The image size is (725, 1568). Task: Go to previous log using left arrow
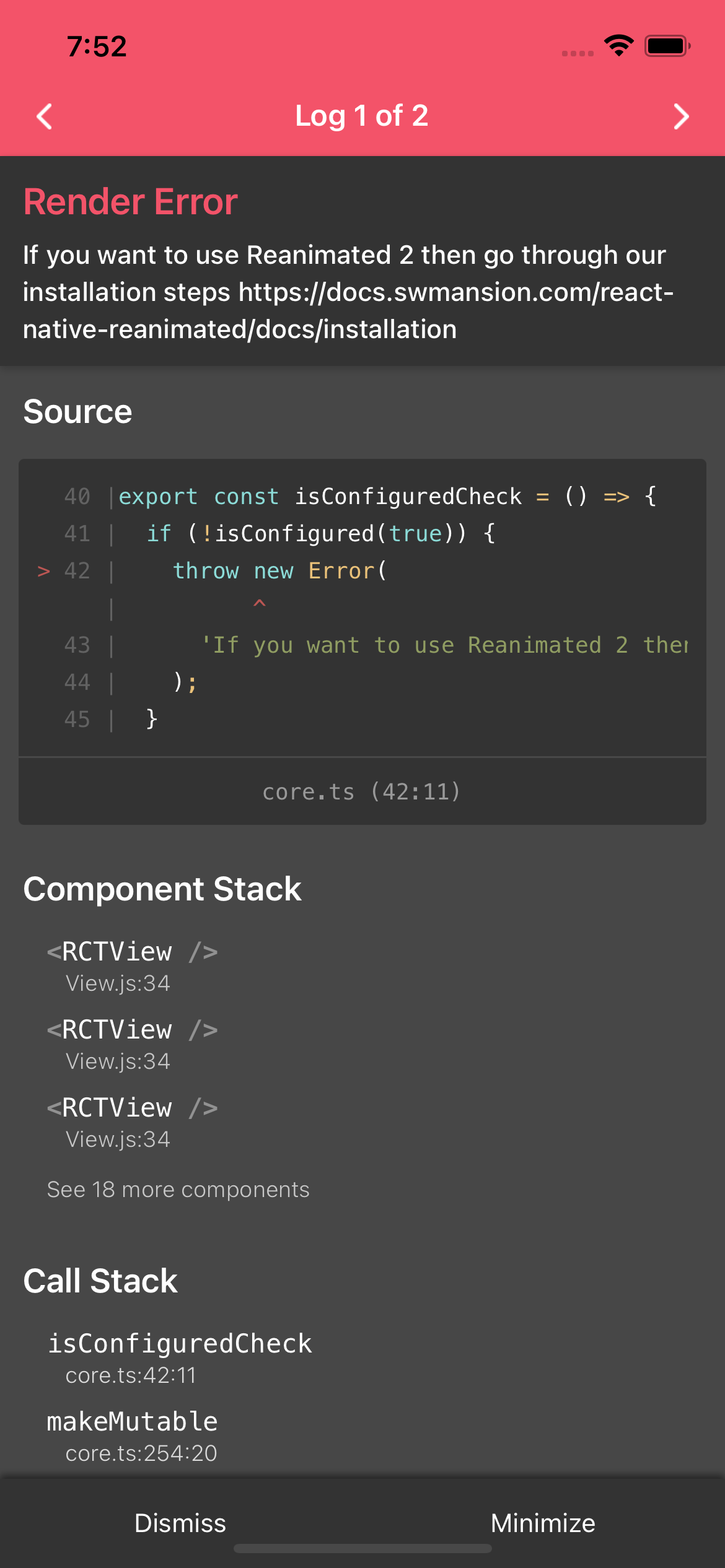[x=43, y=116]
